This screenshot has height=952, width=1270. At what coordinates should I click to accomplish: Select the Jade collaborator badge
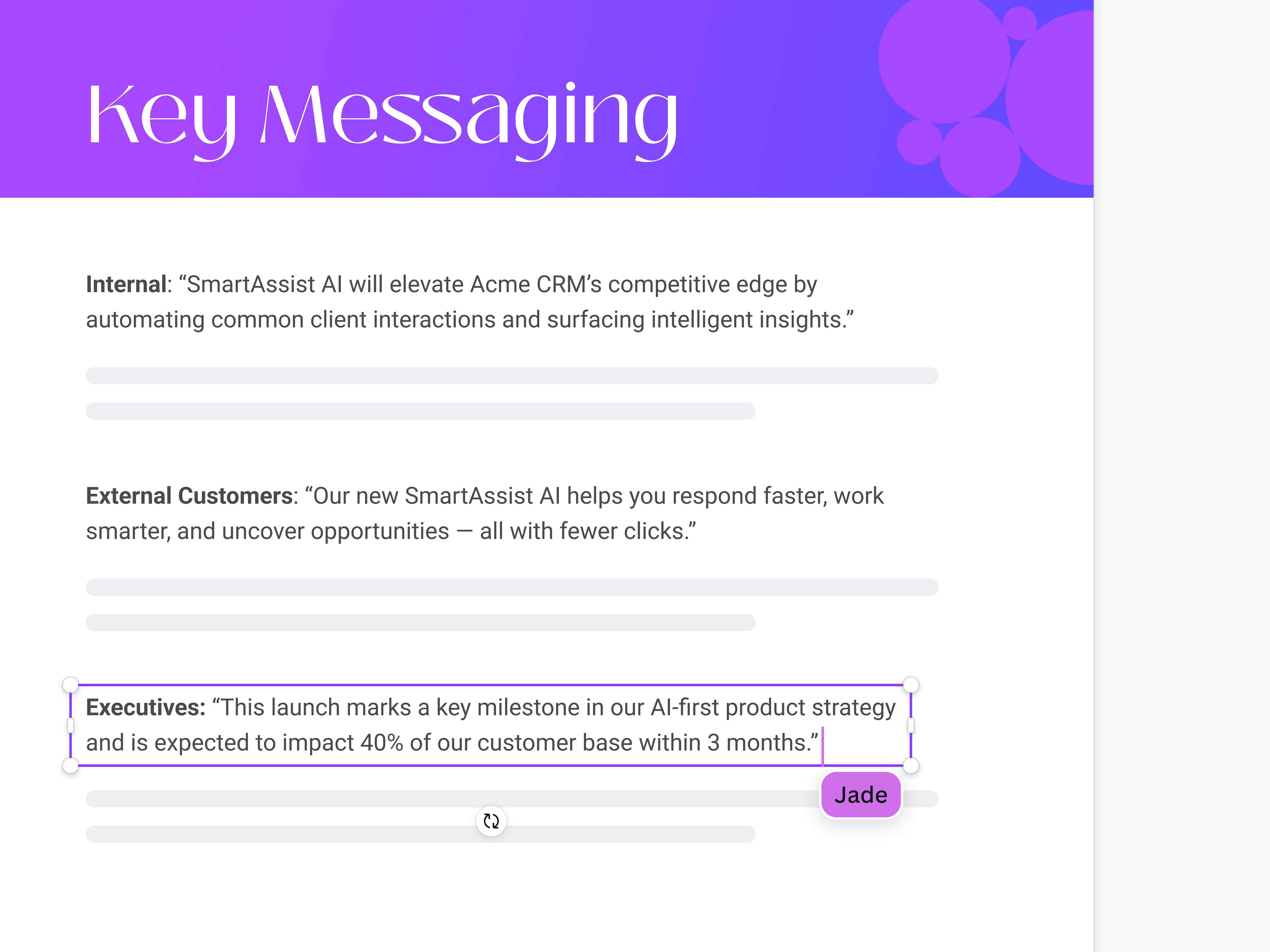[861, 795]
